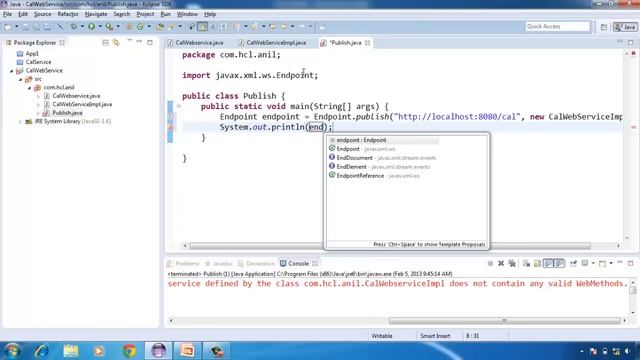Viewport: 640px width, 360px height.
Task: Click Remove Launch (X) in Console
Action: point(501,263)
